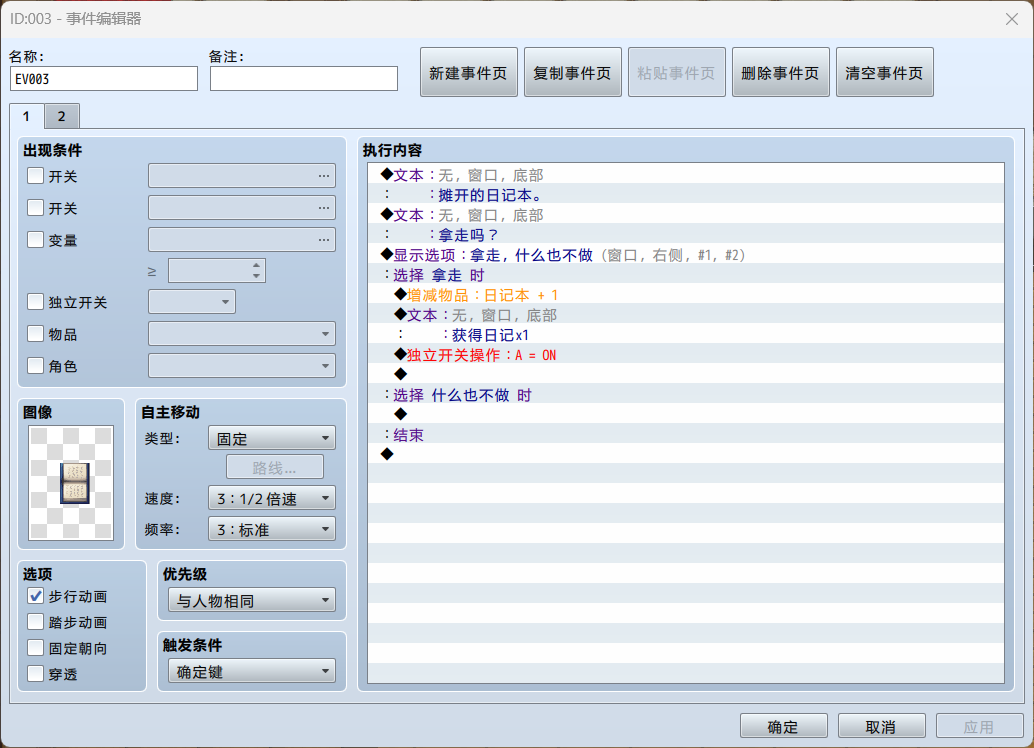The image size is (1034, 748).
Task: Open the 角色 condition dropdown
Action: tap(242, 365)
